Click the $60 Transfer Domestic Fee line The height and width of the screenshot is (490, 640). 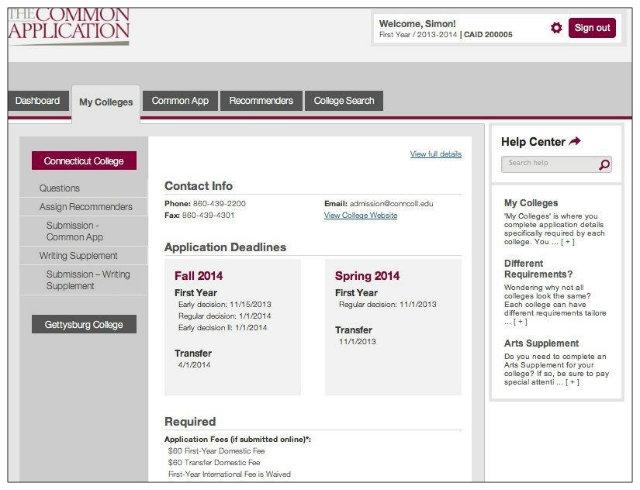[214, 462]
